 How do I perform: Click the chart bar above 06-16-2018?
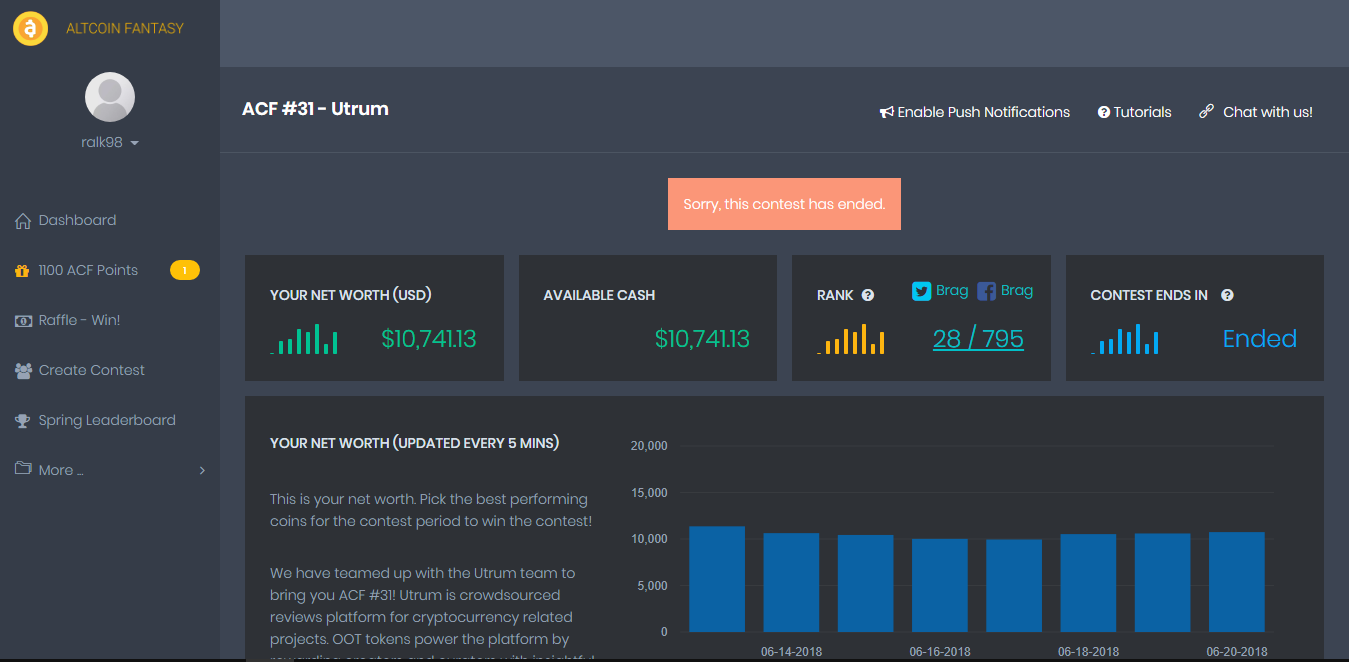coord(940,585)
